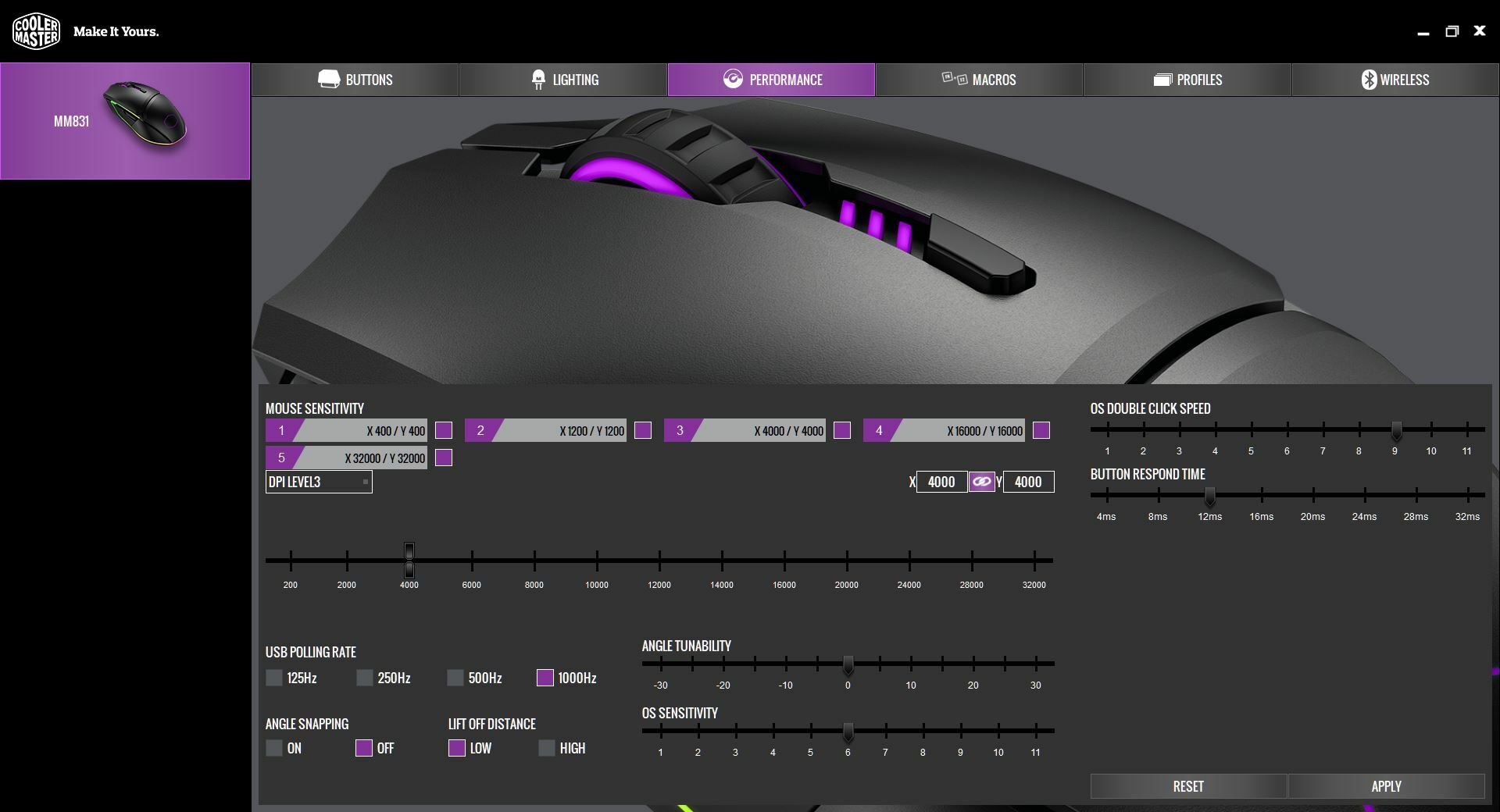Enable DPI level 5 checkbox
The width and height of the screenshot is (1500, 812).
(x=444, y=458)
